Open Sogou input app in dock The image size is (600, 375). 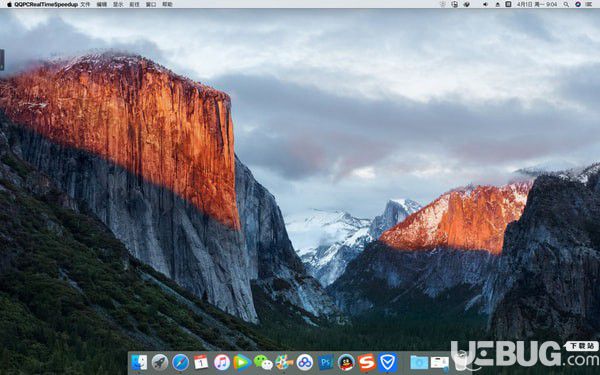point(367,362)
